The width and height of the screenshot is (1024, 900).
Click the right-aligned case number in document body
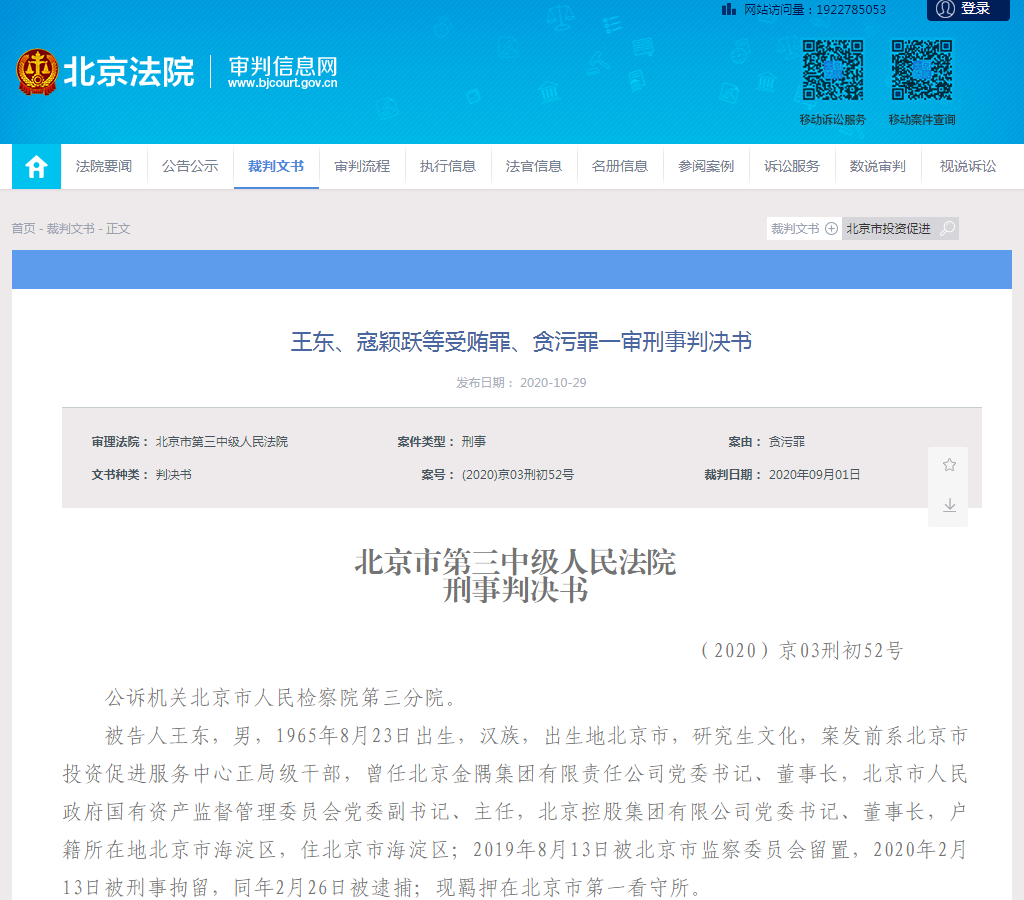point(802,651)
